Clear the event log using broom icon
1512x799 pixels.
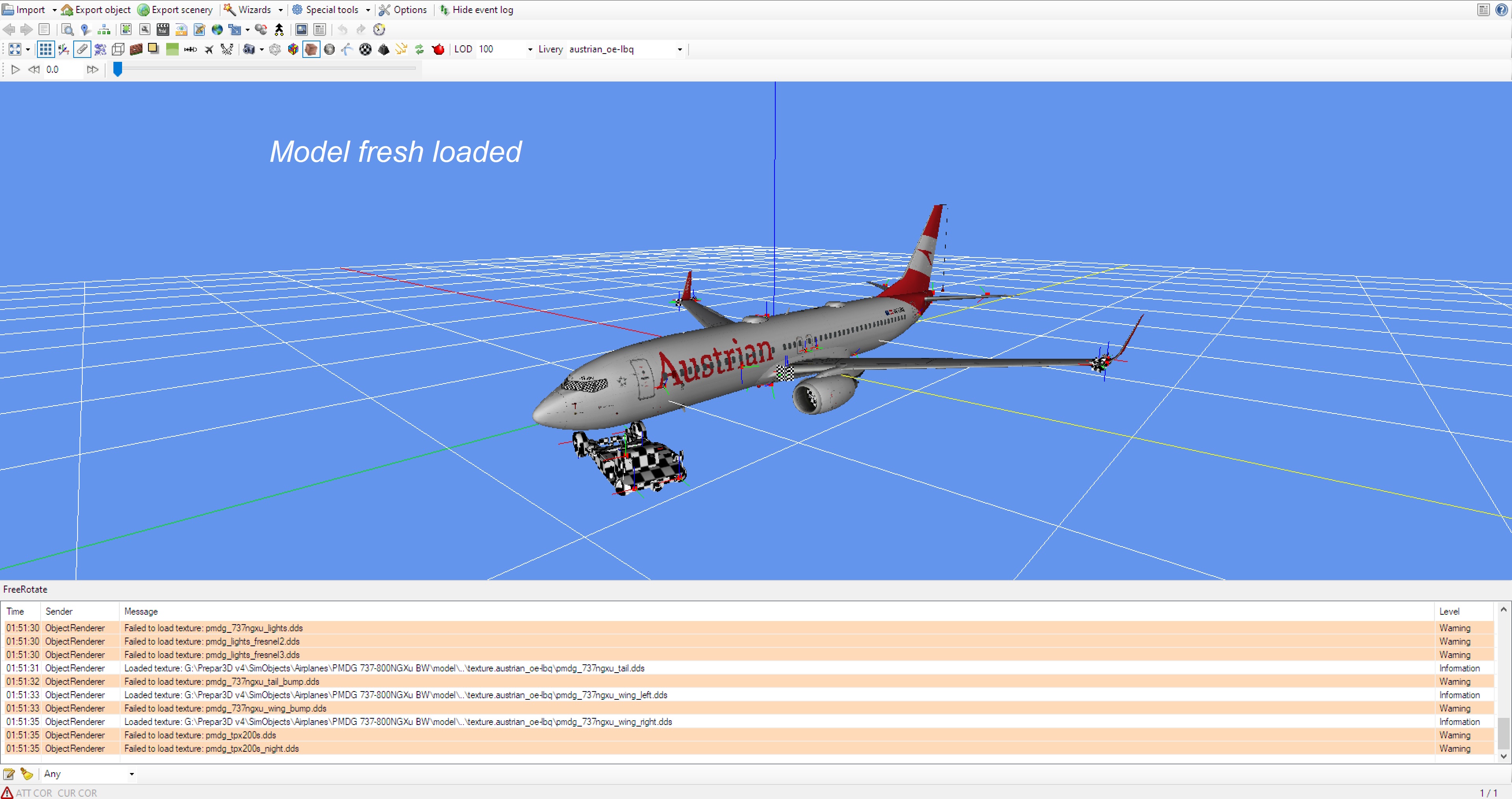[x=27, y=774]
